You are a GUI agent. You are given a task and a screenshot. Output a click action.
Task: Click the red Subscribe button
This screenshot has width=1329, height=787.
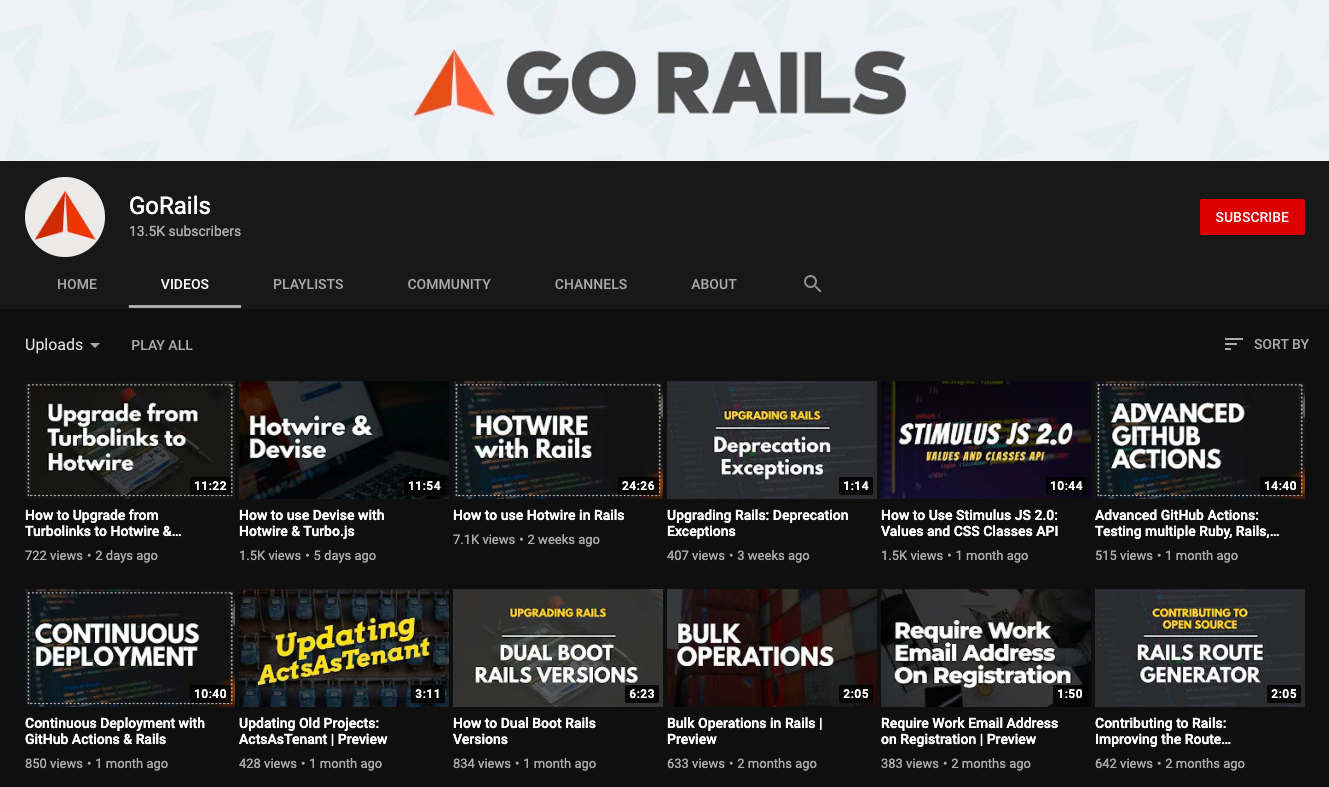pos(1252,217)
